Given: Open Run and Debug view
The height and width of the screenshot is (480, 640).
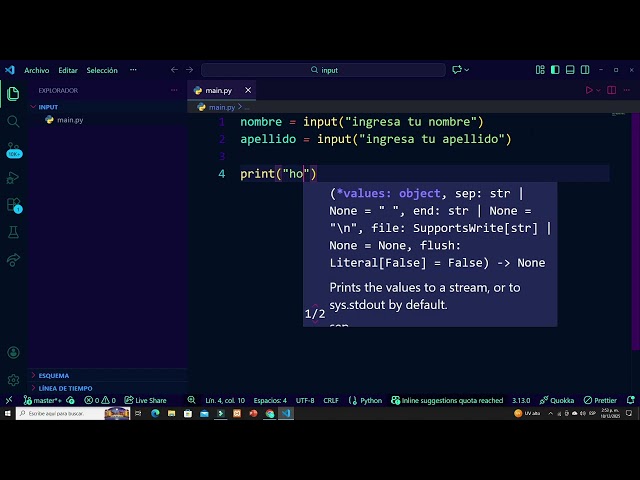Looking at the screenshot, I should click(x=13, y=178).
